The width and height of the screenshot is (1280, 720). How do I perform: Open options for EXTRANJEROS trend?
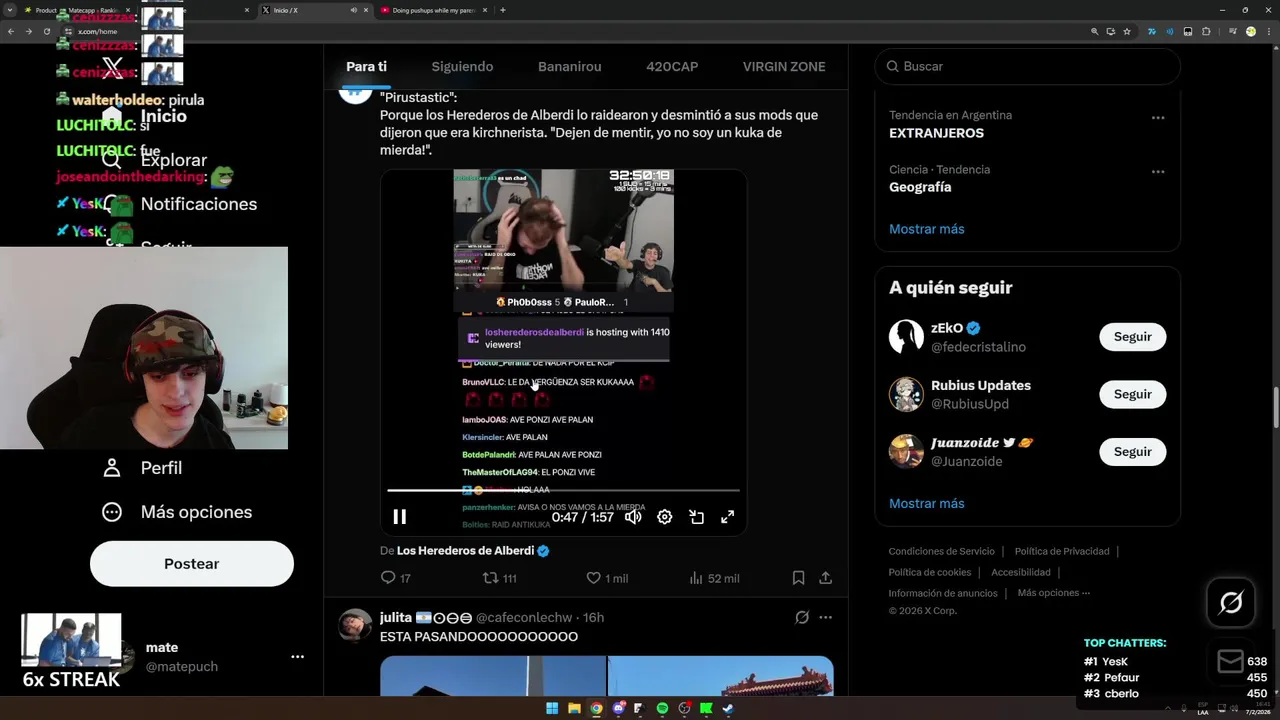point(1158,118)
